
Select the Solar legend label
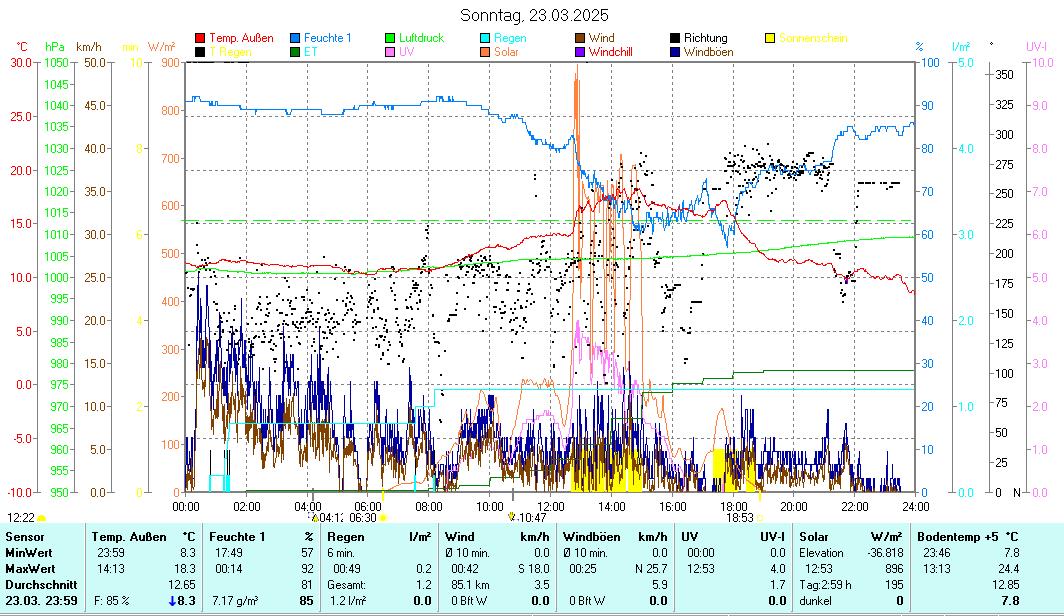[x=506, y=51]
